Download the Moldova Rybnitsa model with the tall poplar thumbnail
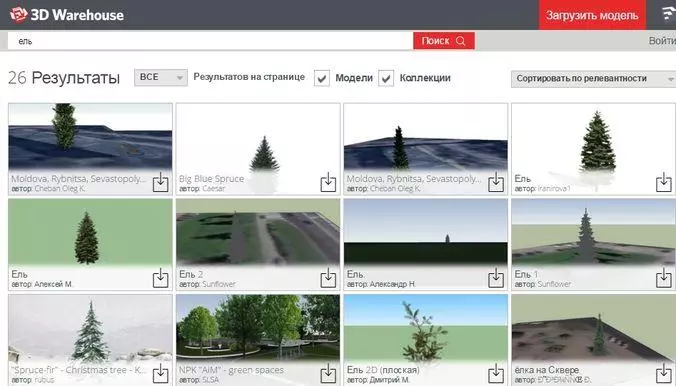676x386 pixels. tap(160, 182)
